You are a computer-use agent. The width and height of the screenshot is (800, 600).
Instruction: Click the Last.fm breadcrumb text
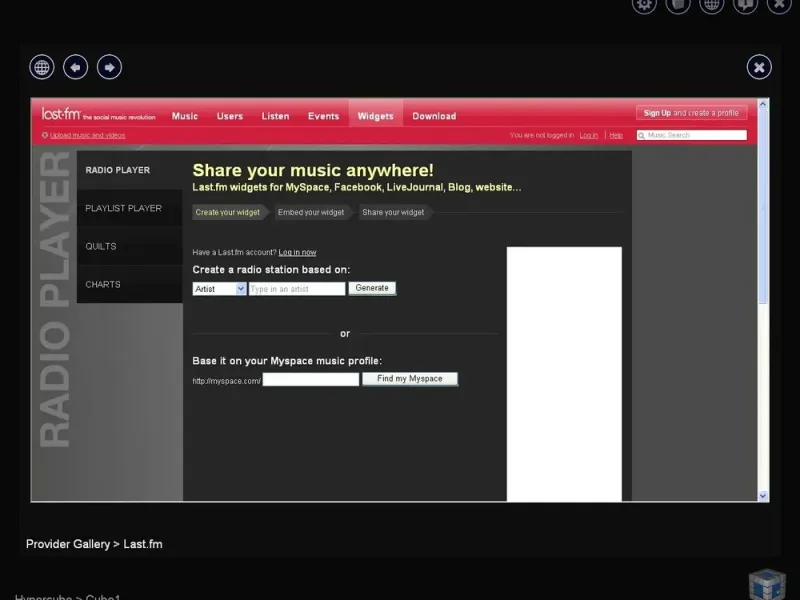coord(143,544)
